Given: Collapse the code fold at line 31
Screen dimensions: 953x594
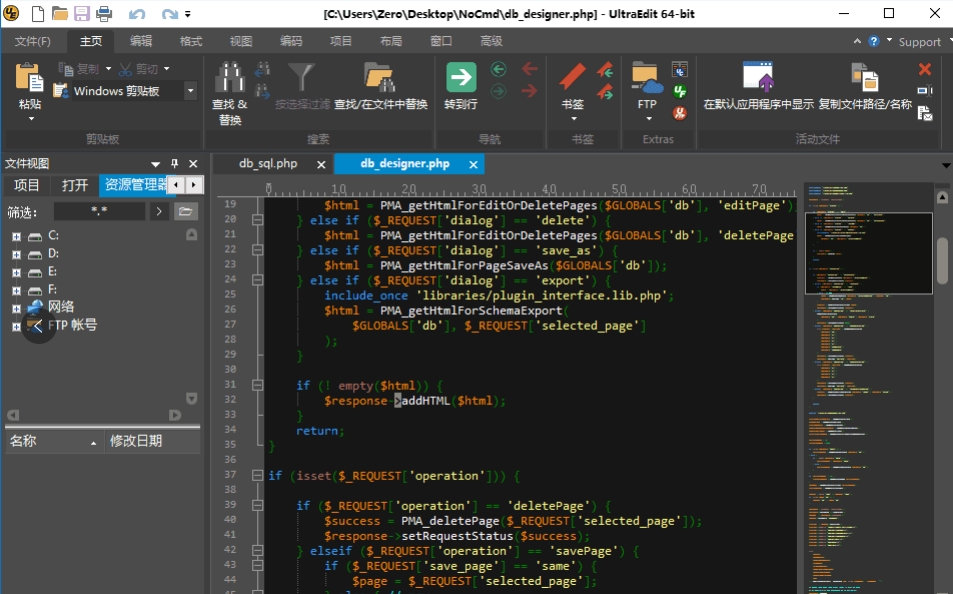Looking at the screenshot, I should (x=257, y=385).
